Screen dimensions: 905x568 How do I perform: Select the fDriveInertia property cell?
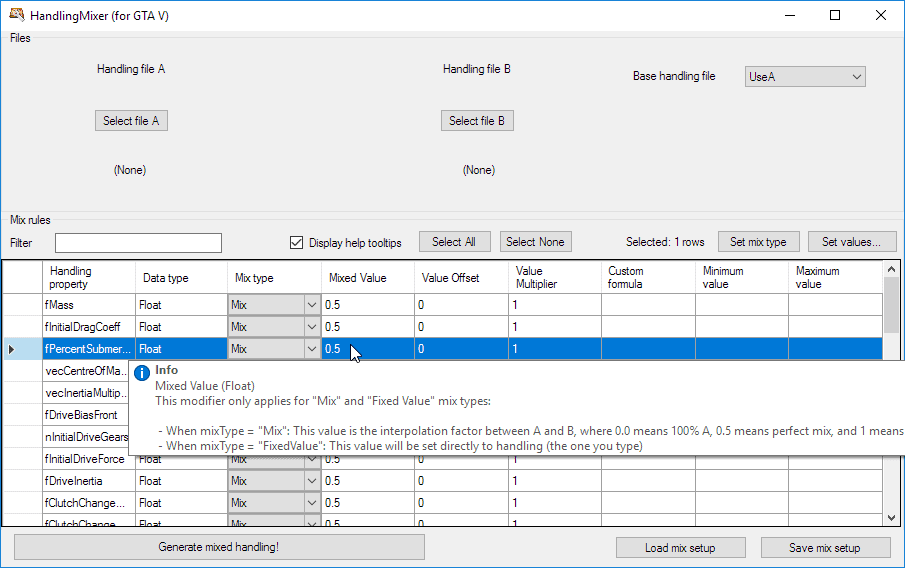tap(89, 481)
